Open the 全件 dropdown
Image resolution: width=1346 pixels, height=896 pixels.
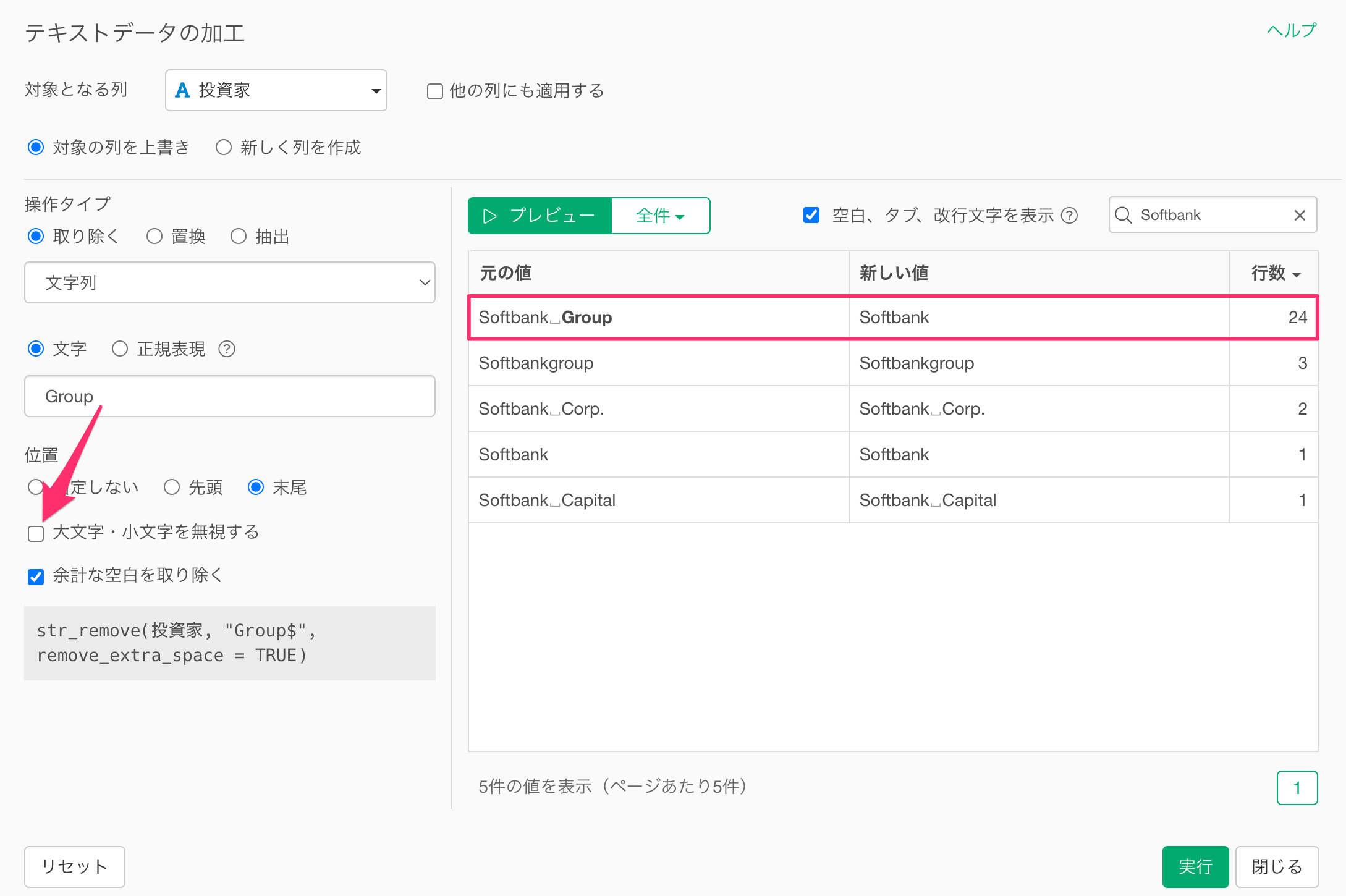(x=661, y=216)
